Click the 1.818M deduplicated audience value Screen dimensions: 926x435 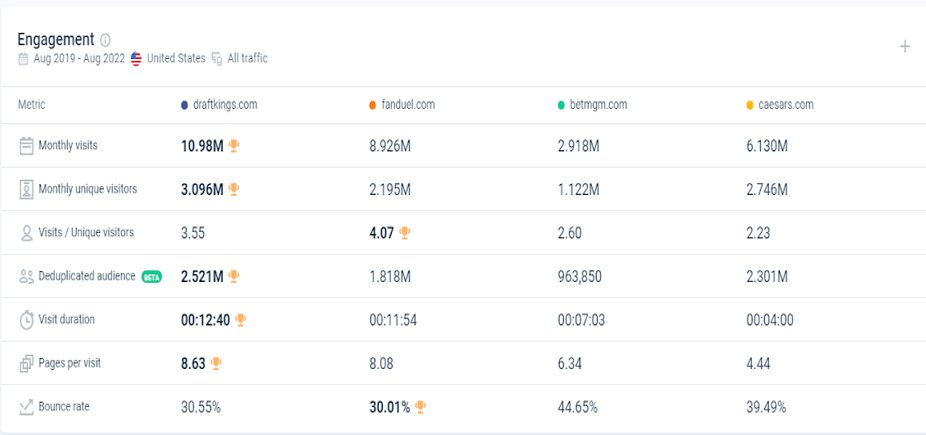pyautogui.click(x=390, y=276)
